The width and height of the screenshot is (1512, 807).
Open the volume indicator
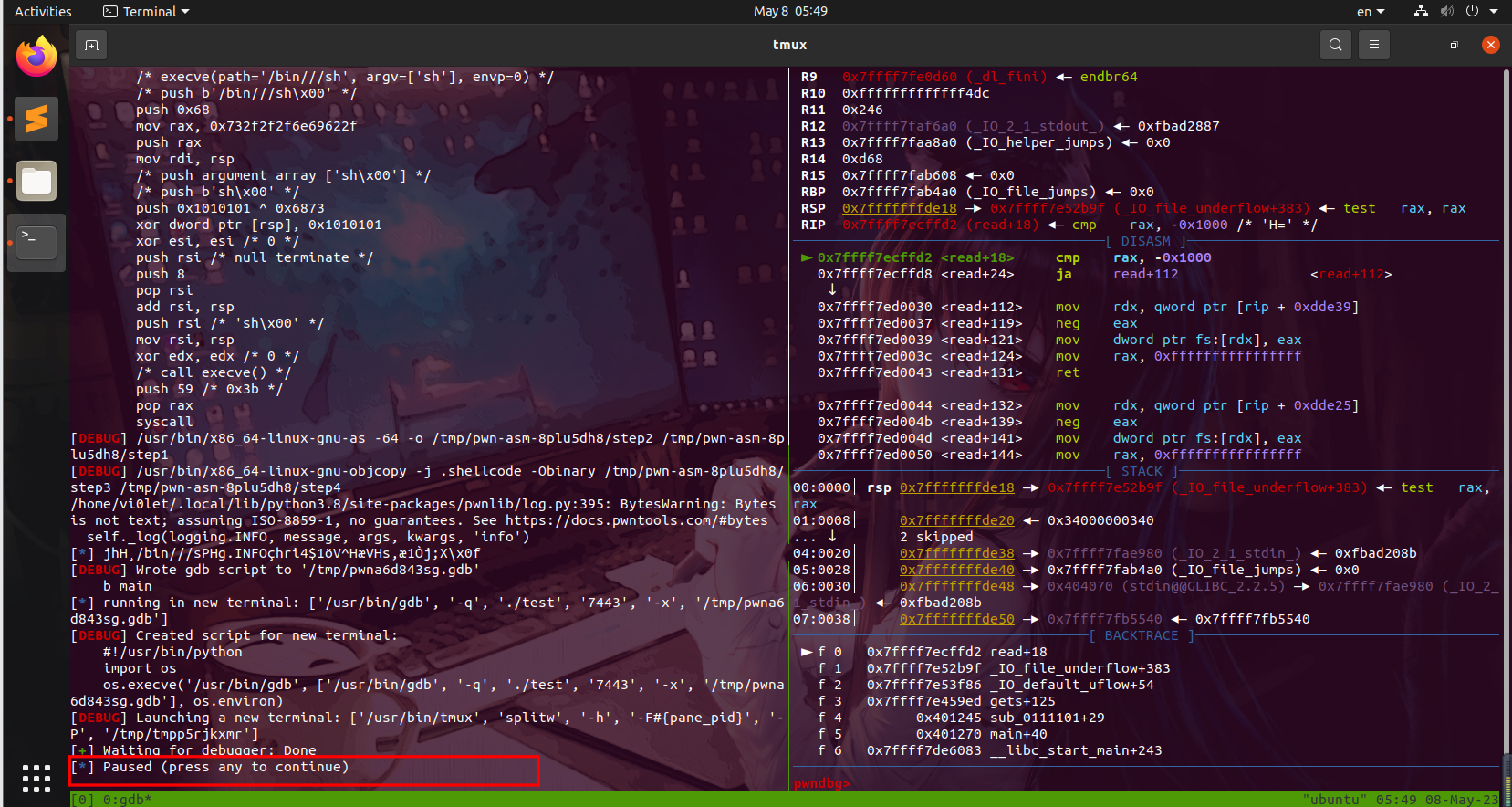pyautogui.click(x=1446, y=12)
